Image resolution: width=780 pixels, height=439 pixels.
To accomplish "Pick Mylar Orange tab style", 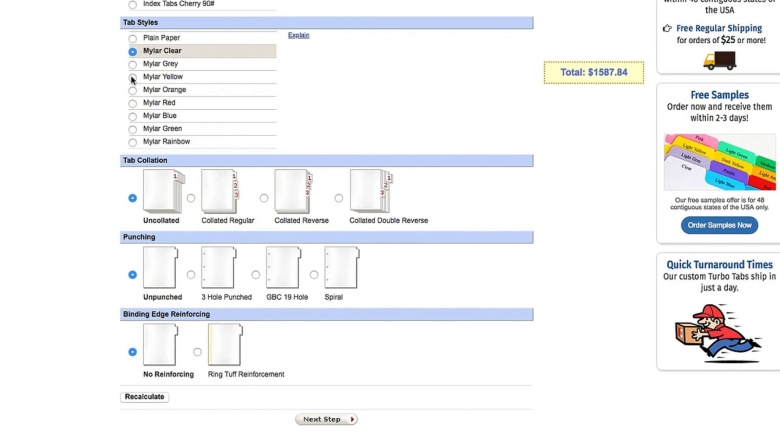I will (x=132, y=90).
